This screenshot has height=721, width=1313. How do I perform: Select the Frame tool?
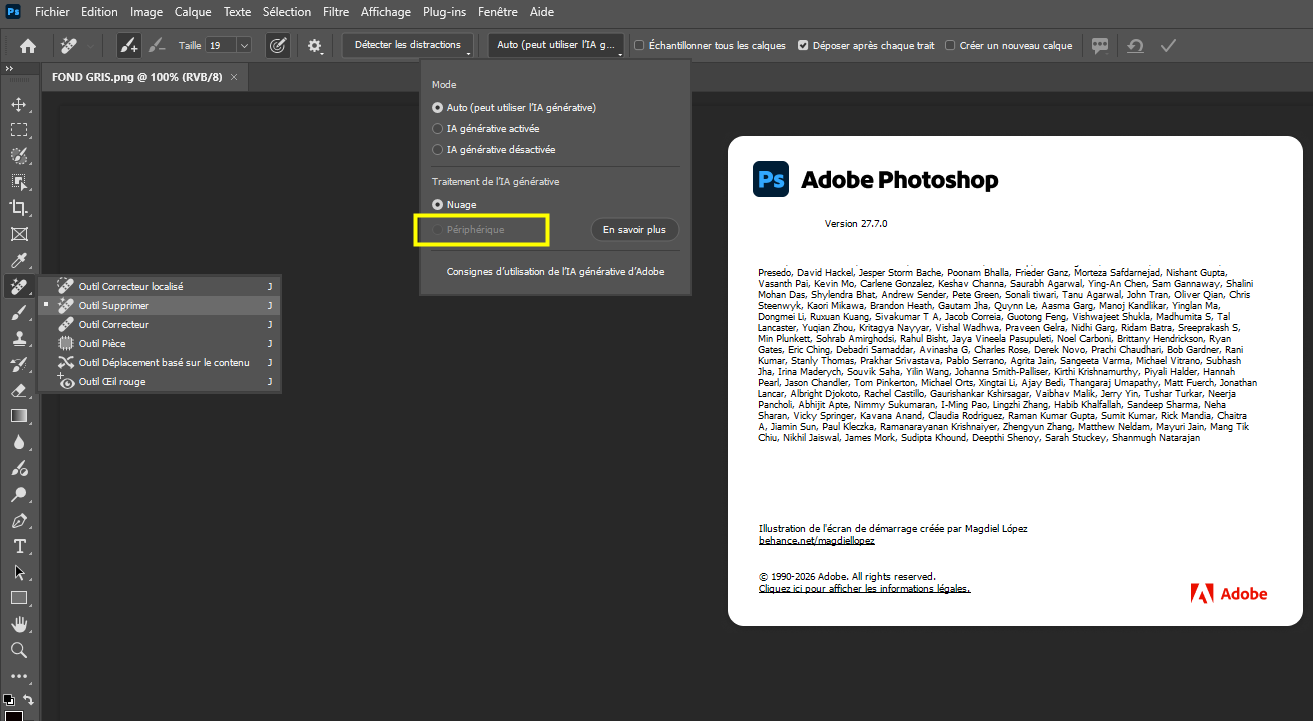pos(18,234)
